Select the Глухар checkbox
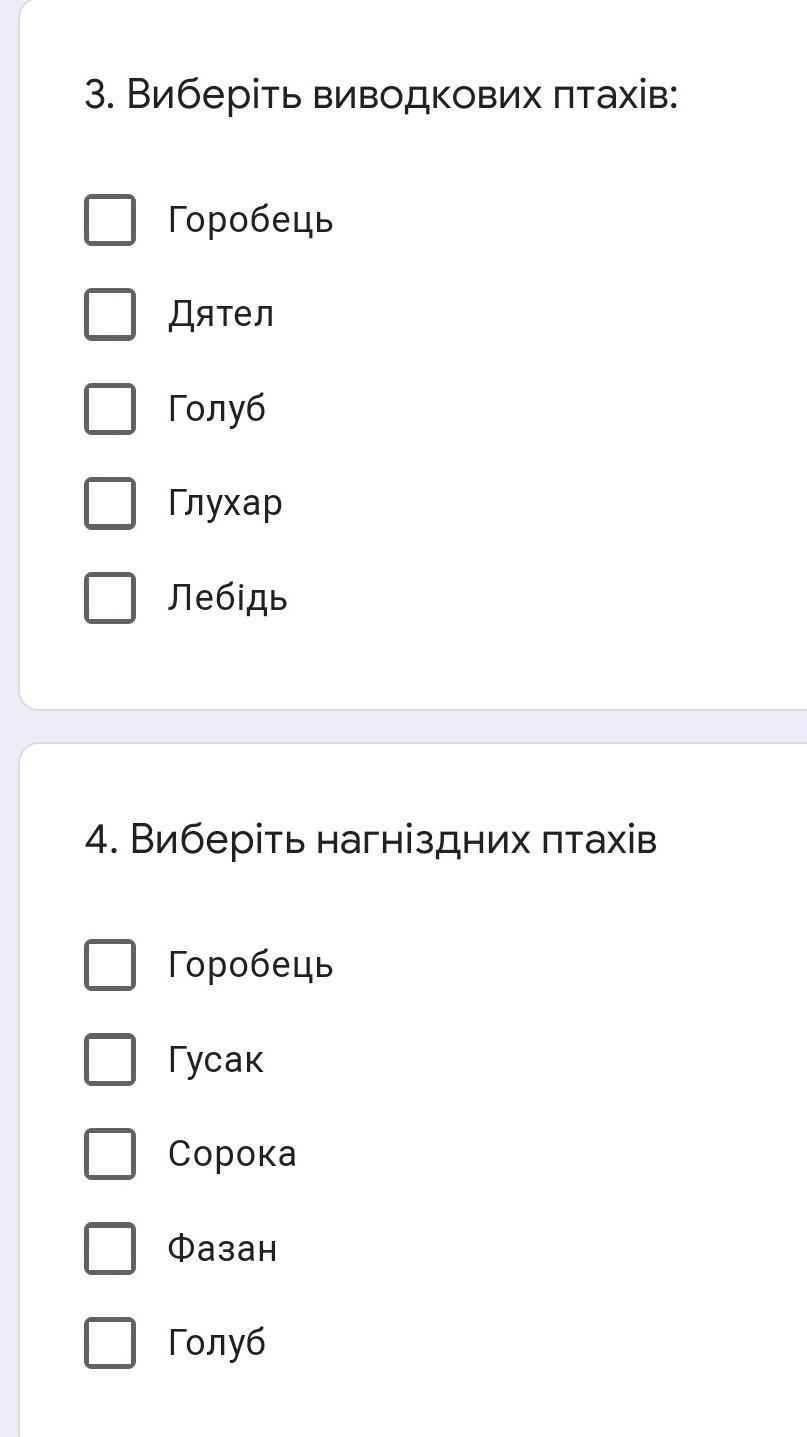The height and width of the screenshot is (1437, 807). pyautogui.click(x=110, y=503)
